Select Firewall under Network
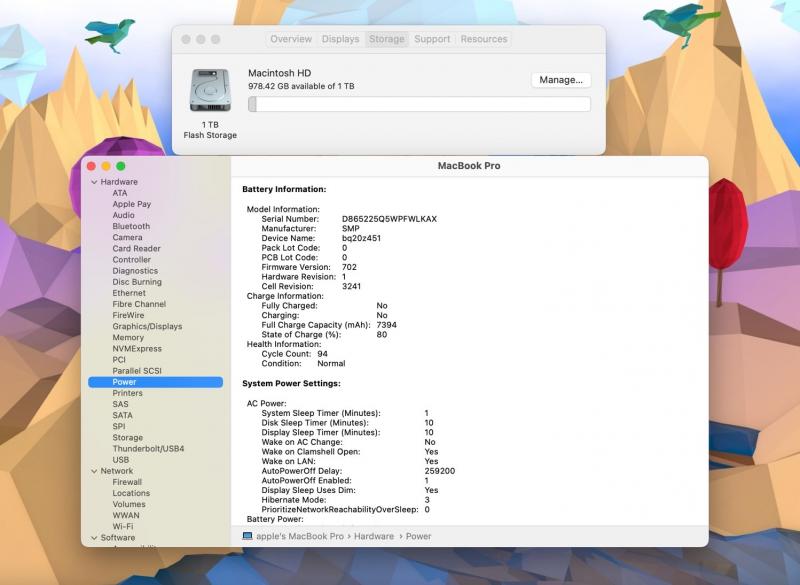The height and width of the screenshot is (585, 800). (x=127, y=482)
